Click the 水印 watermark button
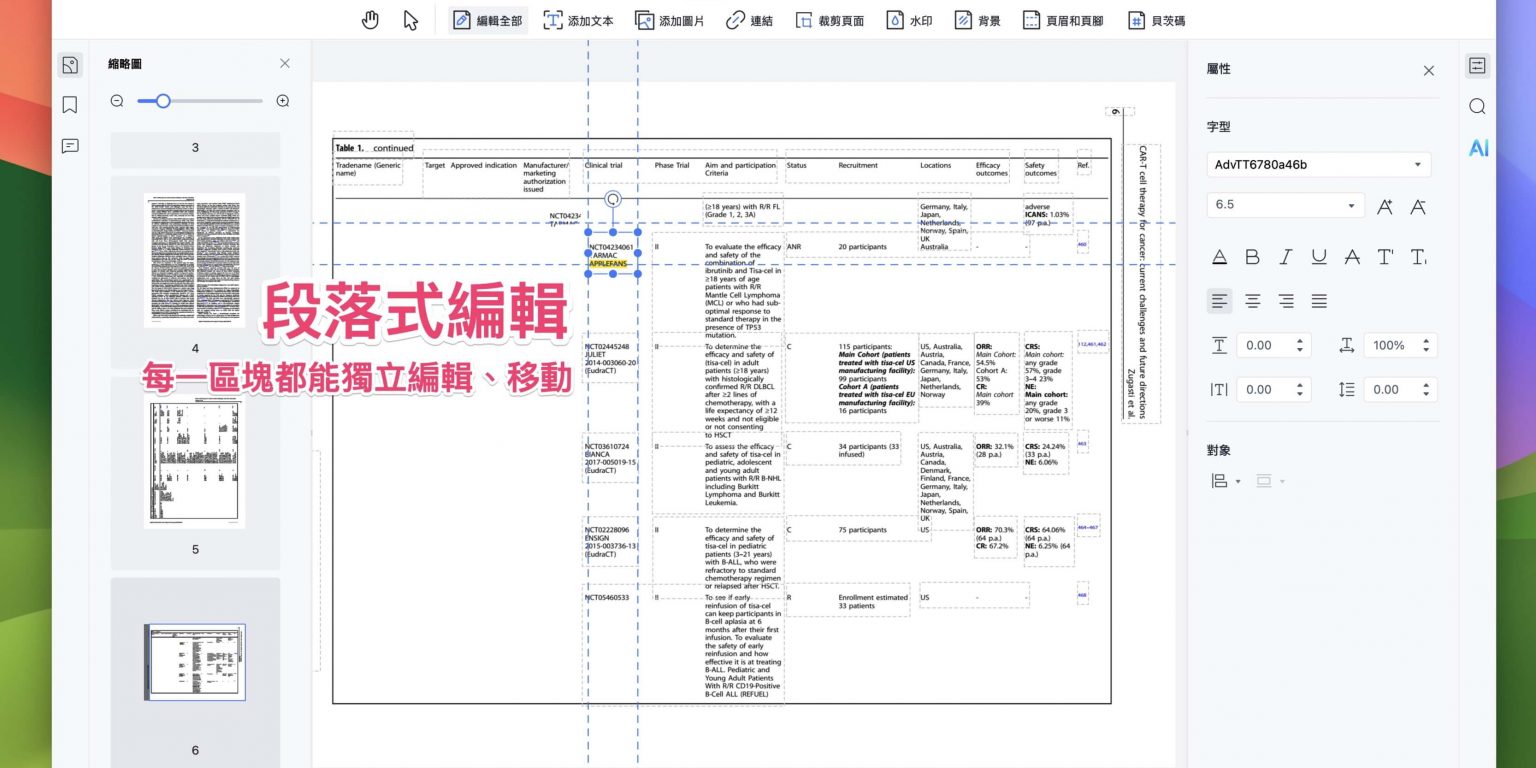 tap(909, 20)
